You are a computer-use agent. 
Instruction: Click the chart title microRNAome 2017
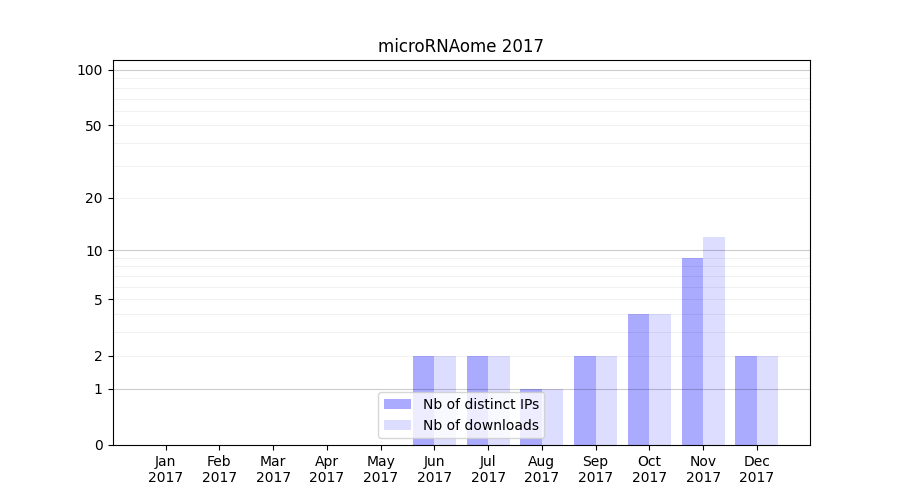click(460, 46)
